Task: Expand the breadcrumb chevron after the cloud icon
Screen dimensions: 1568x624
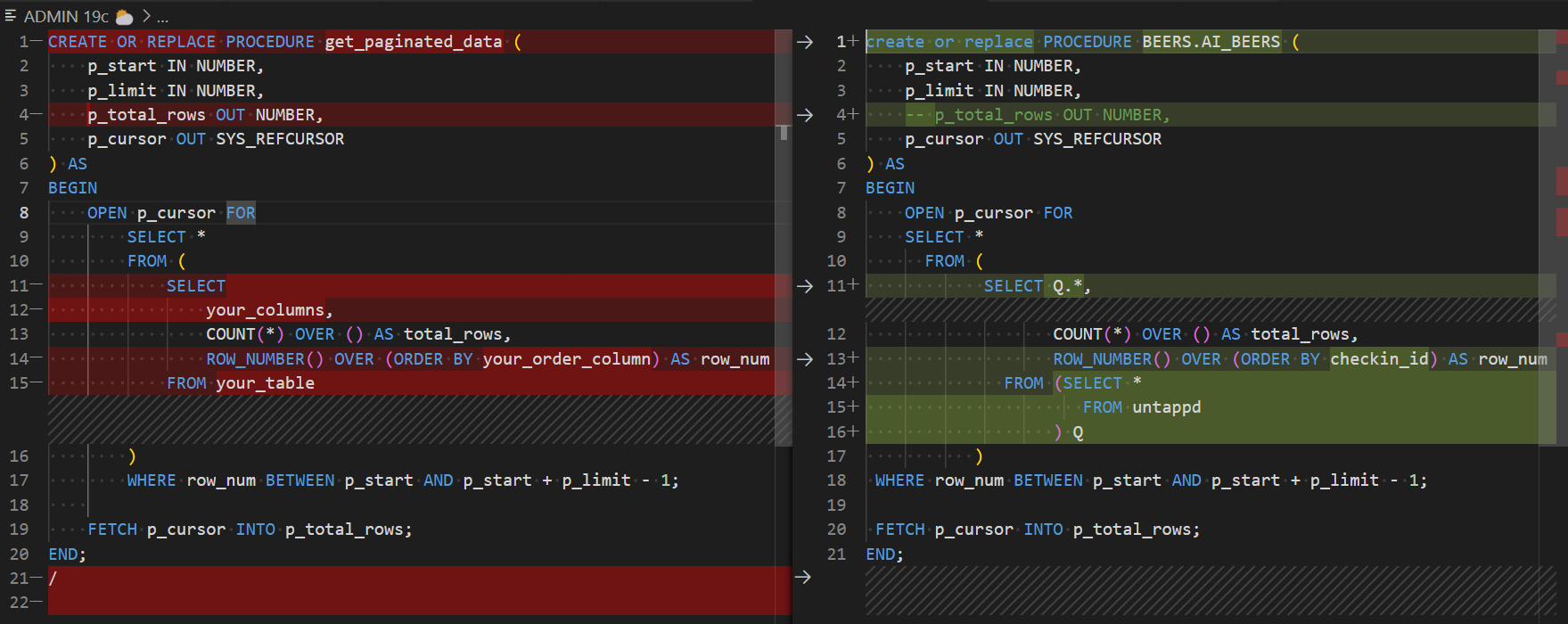Action: [146, 16]
